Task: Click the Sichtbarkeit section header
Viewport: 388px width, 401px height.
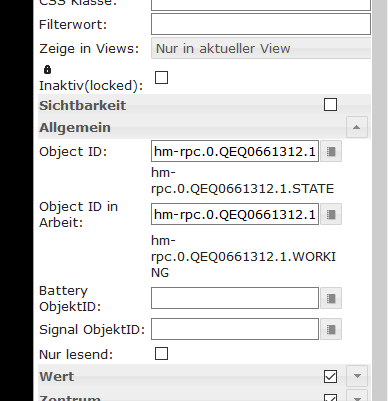Action: [x=82, y=105]
